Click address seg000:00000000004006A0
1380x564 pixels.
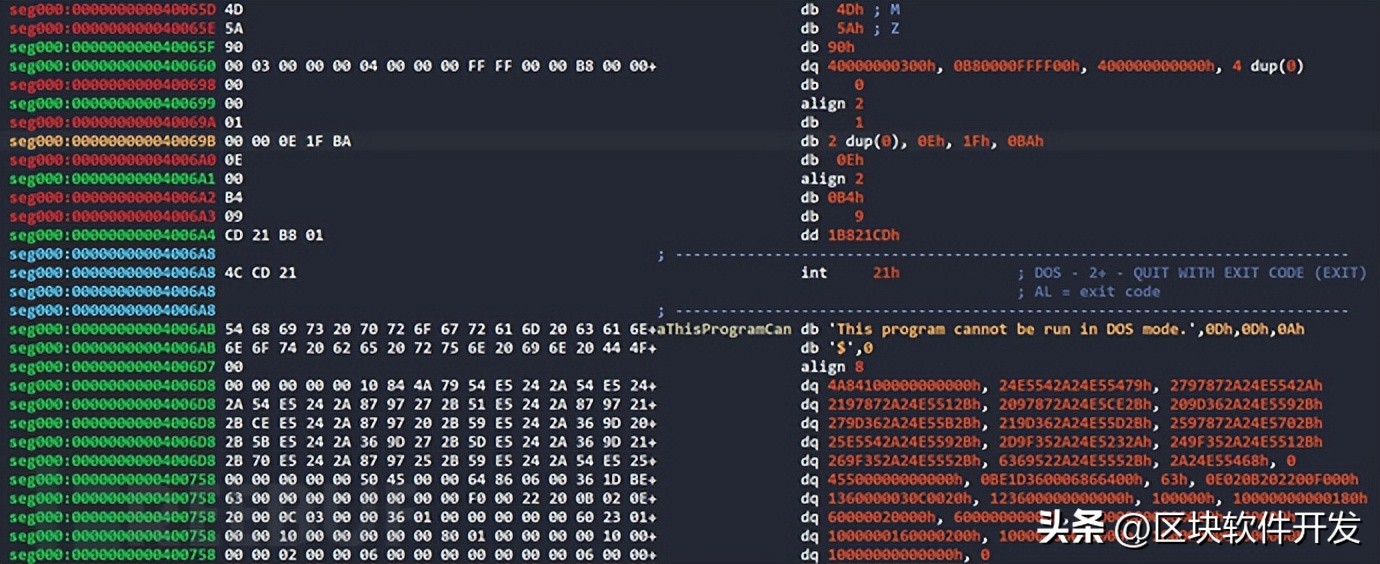pyautogui.click(x=111, y=160)
